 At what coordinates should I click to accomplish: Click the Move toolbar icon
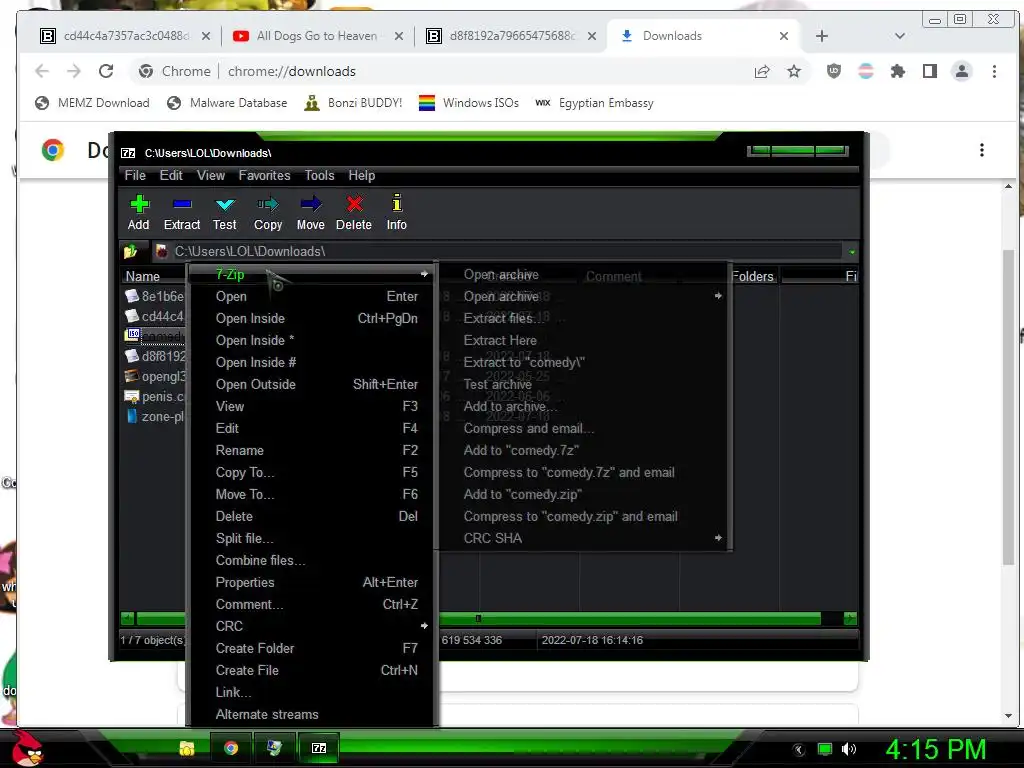pyautogui.click(x=311, y=212)
